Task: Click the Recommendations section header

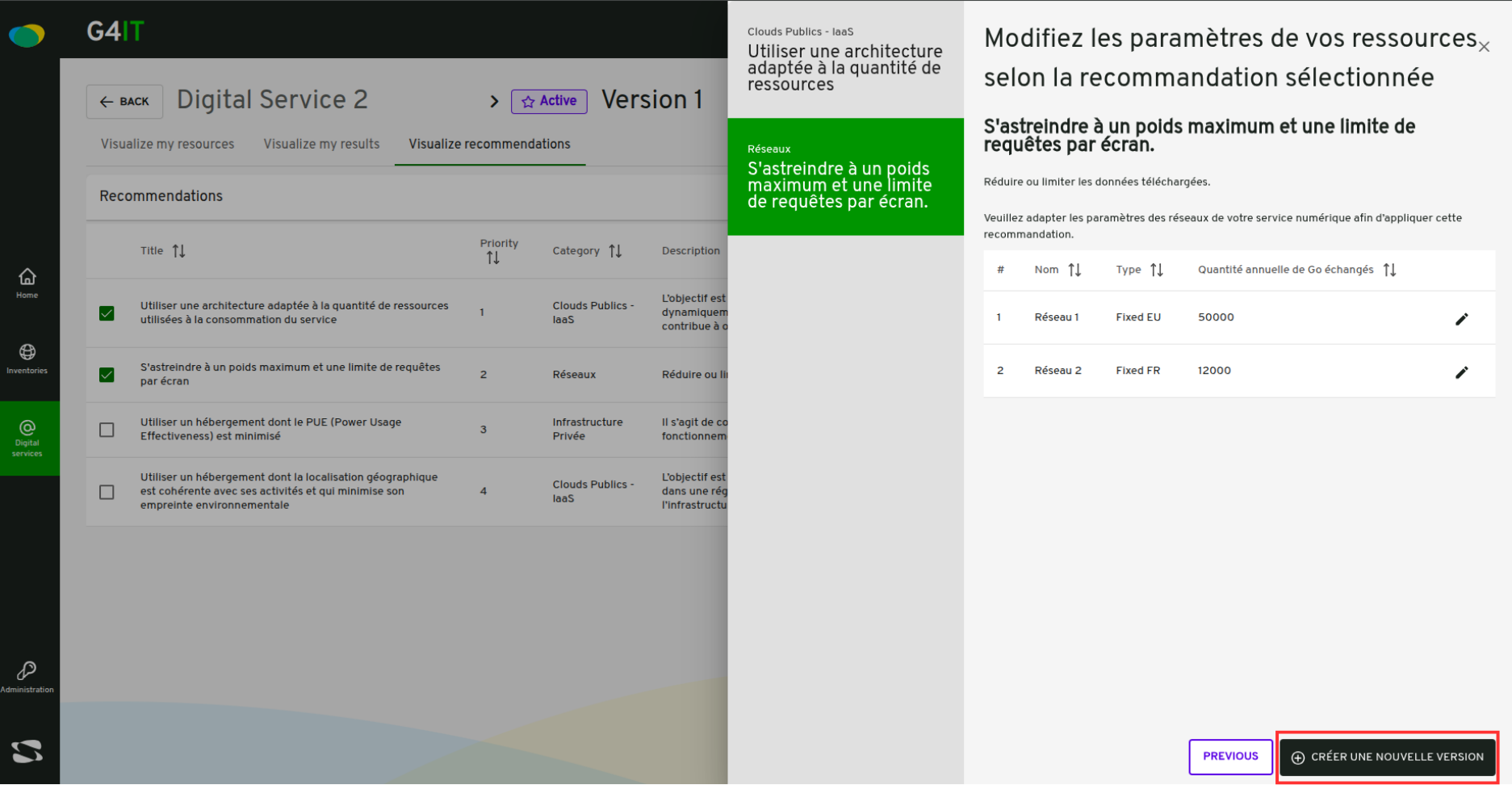Action: [161, 196]
